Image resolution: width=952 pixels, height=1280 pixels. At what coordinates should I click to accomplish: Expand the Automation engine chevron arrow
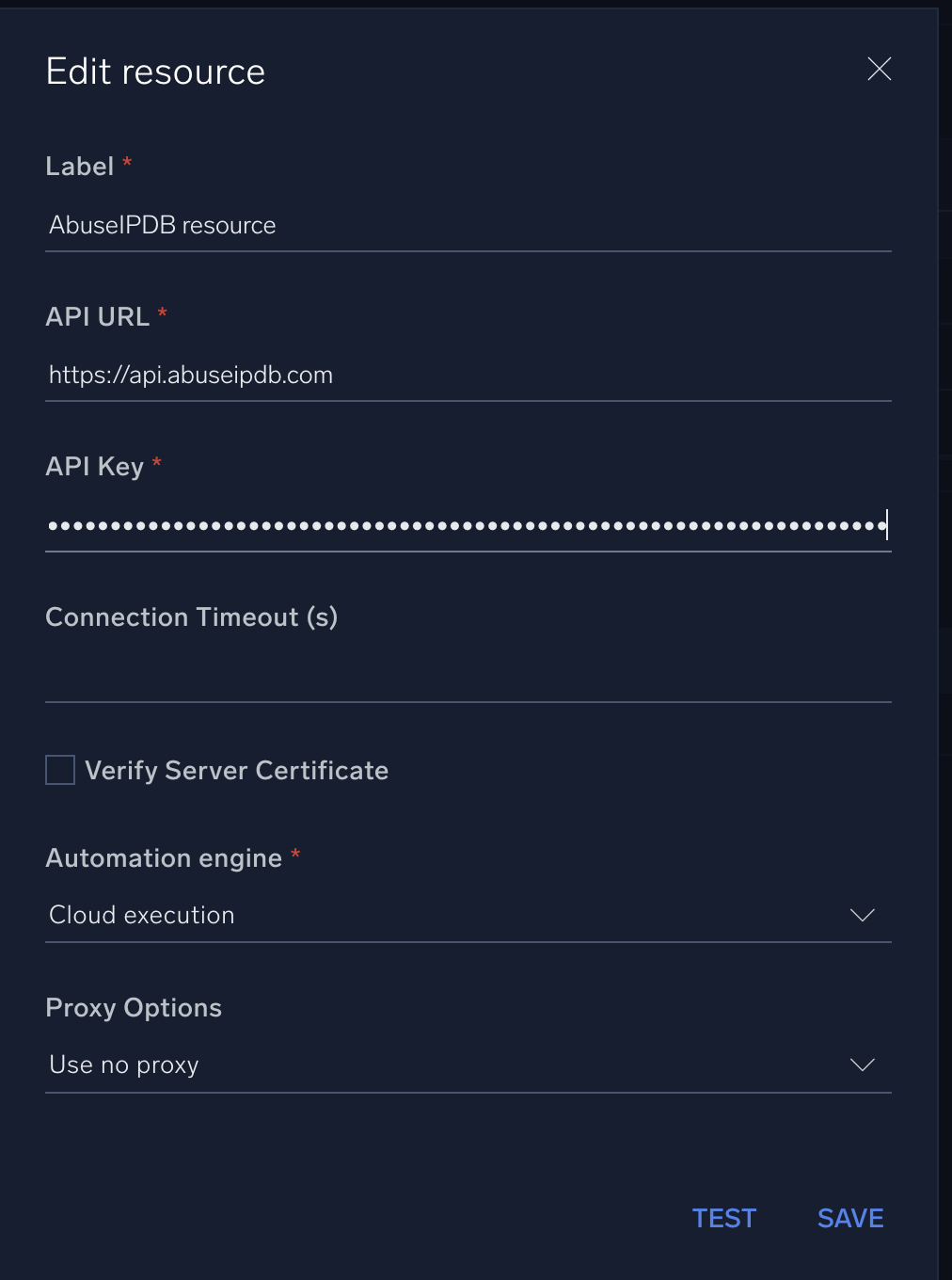(862, 915)
